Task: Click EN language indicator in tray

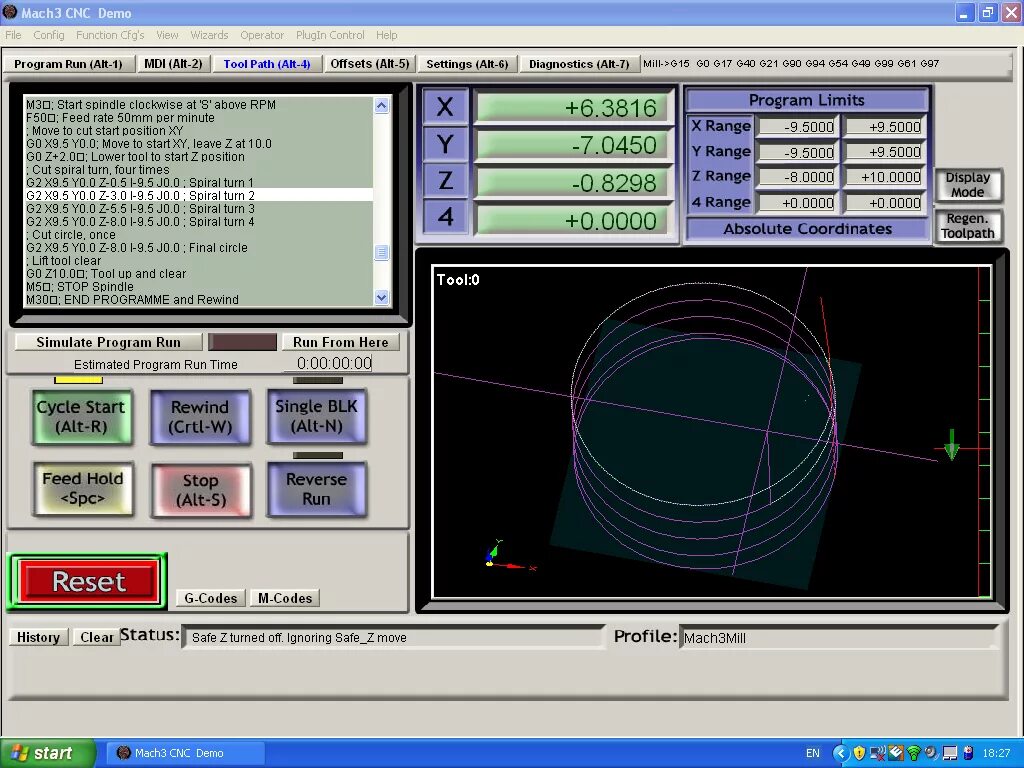Action: [812, 753]
